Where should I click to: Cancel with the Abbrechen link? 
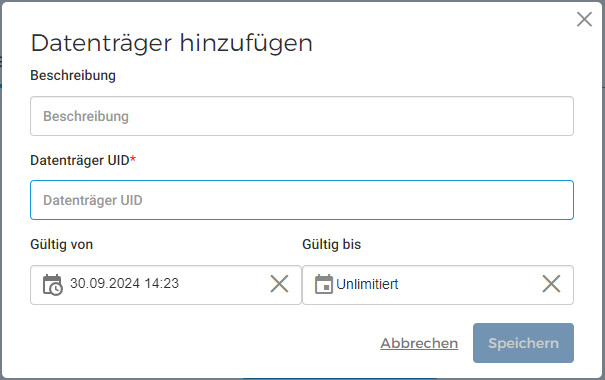click(419, 343)
